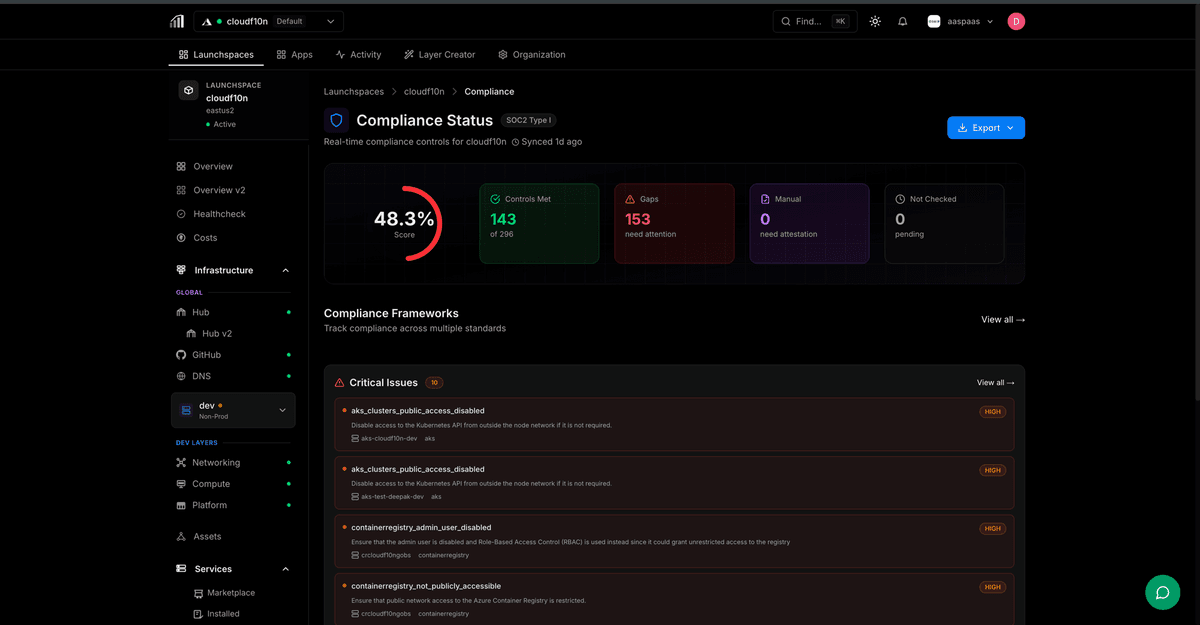The height and width of the screenshot is (625, 1200).
Task: Select the Platform dev layer
Action: 208,505
